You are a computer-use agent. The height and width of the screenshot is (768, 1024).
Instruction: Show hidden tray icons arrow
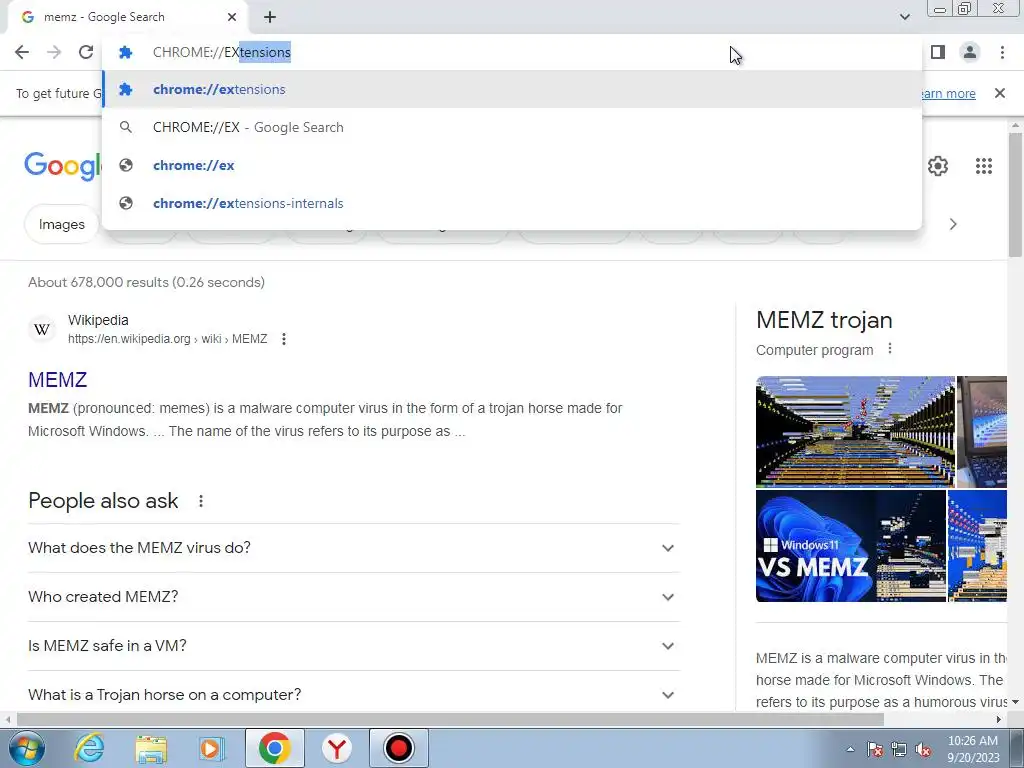coord(850,749)
